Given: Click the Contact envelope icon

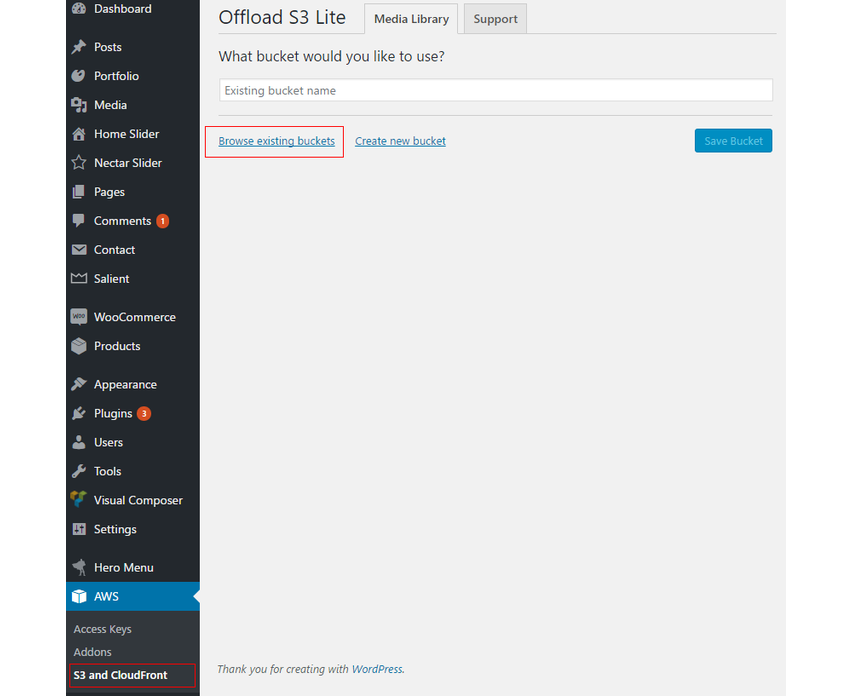Looking at the screenshot, I should 79,249.
